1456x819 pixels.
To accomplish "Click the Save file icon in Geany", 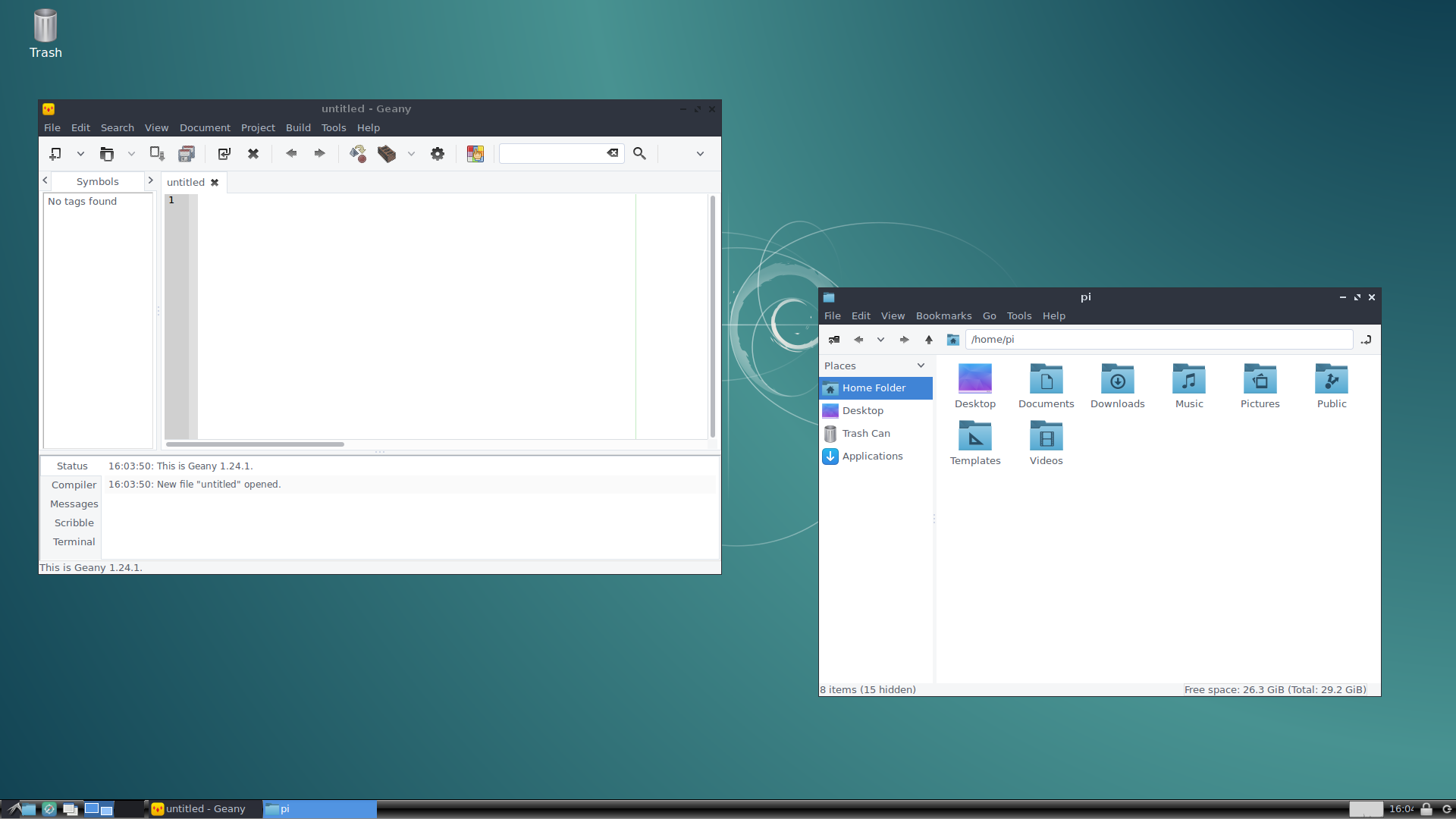I will (157, 154).
